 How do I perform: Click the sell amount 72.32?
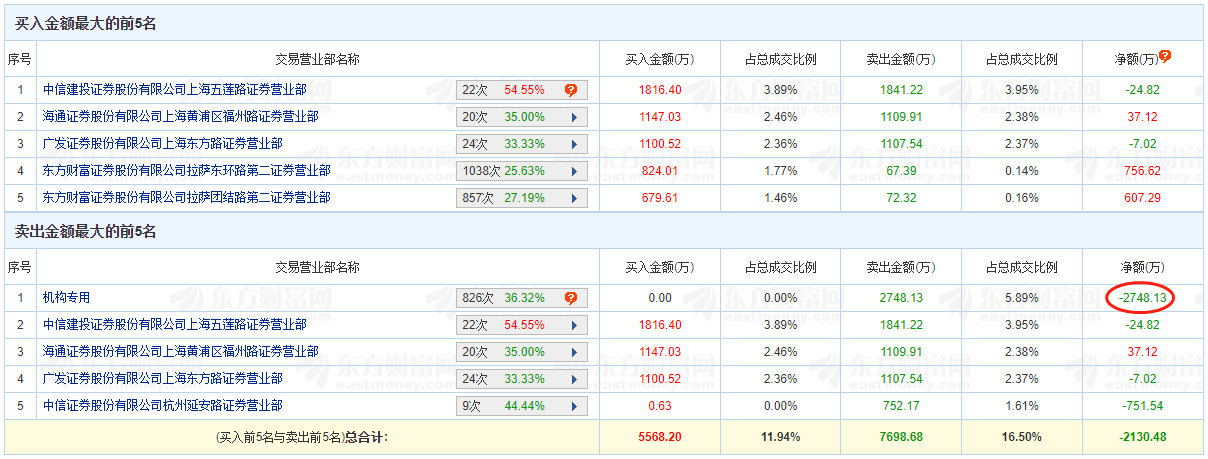901,198
